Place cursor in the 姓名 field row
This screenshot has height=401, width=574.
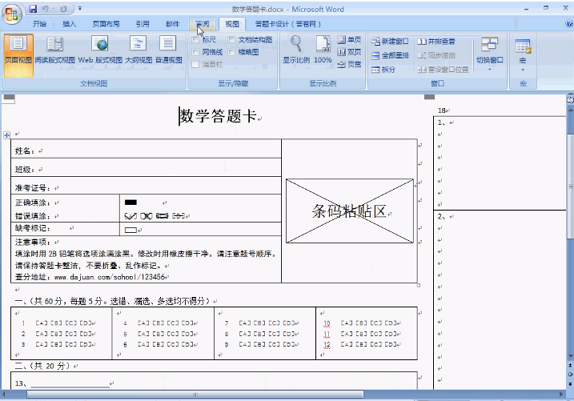click(146, 149)
